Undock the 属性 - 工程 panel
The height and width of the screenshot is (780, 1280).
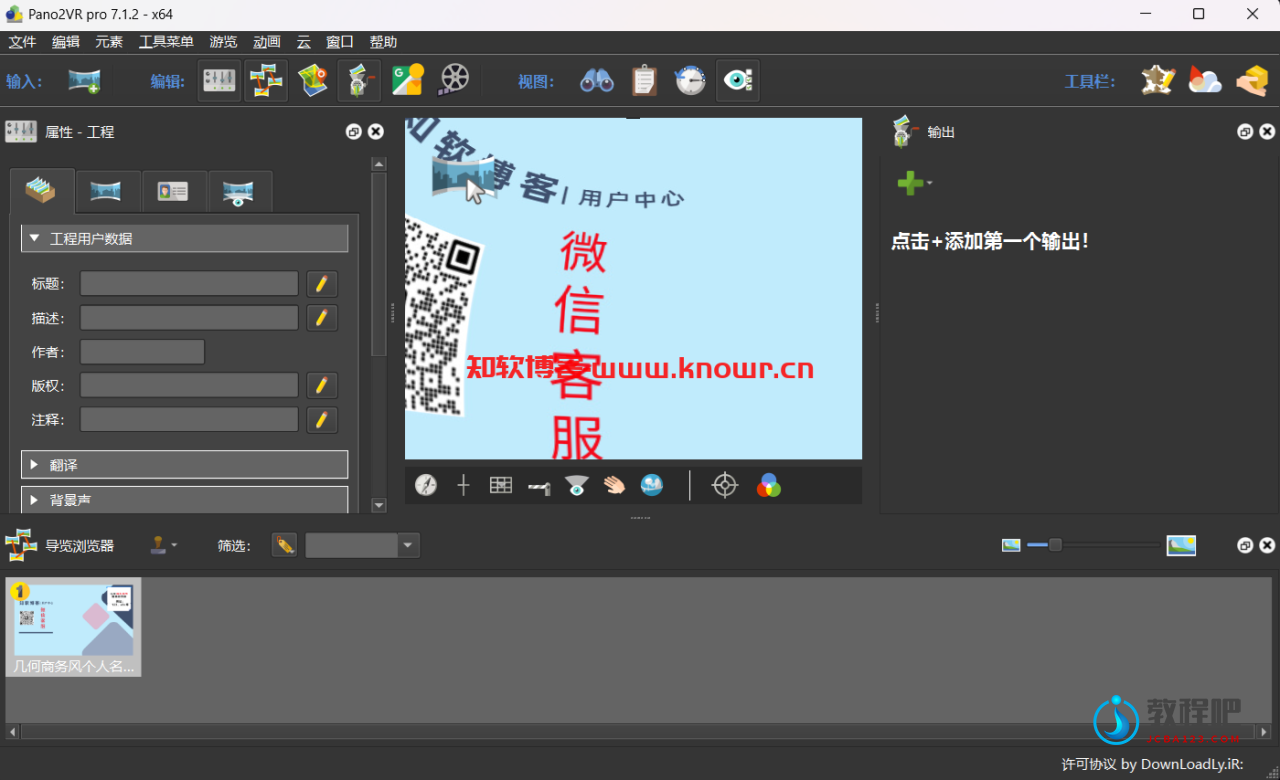click(354, 132)
